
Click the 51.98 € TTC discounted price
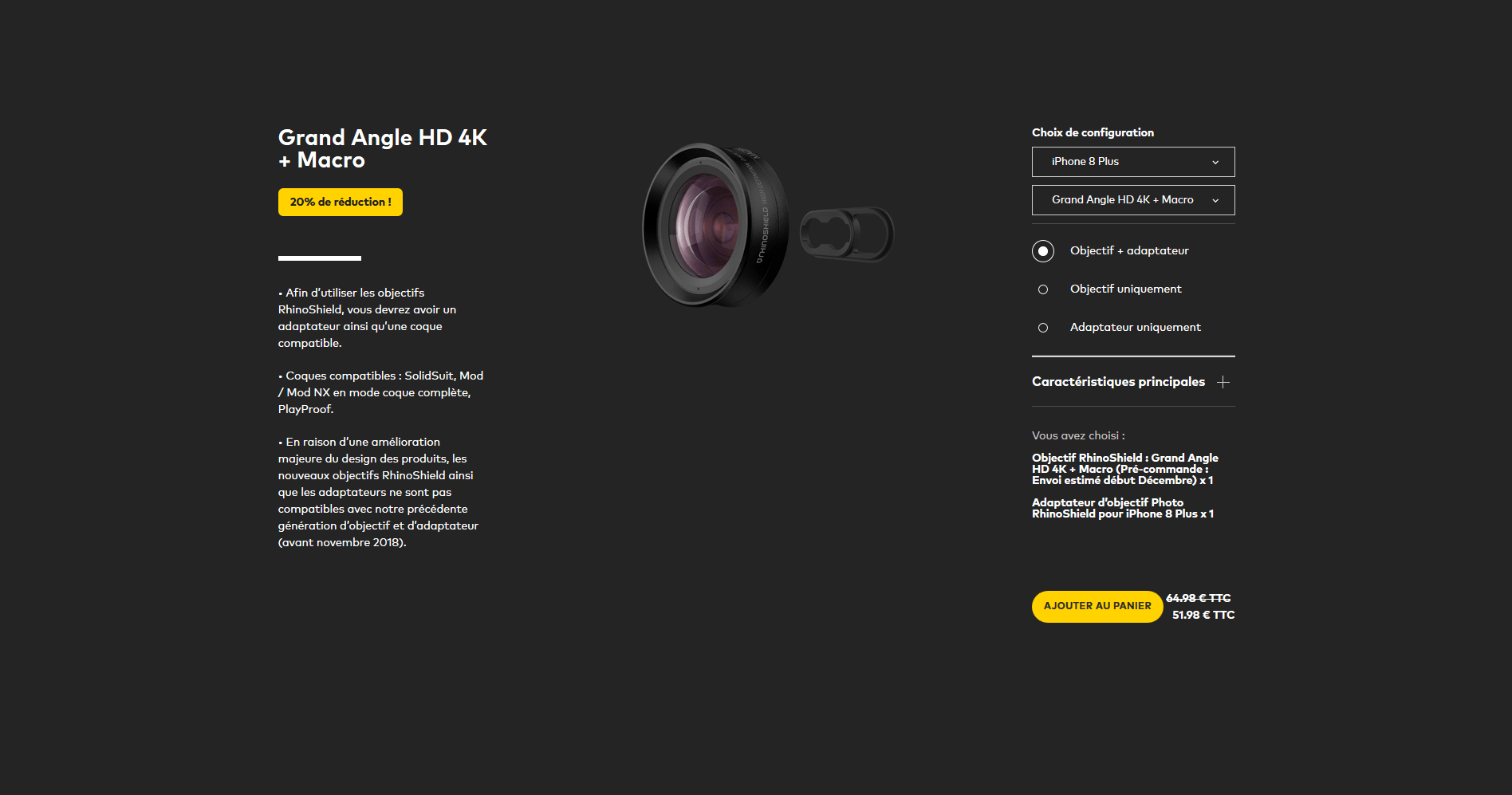pyautogui.click(x=1203, y=615)
